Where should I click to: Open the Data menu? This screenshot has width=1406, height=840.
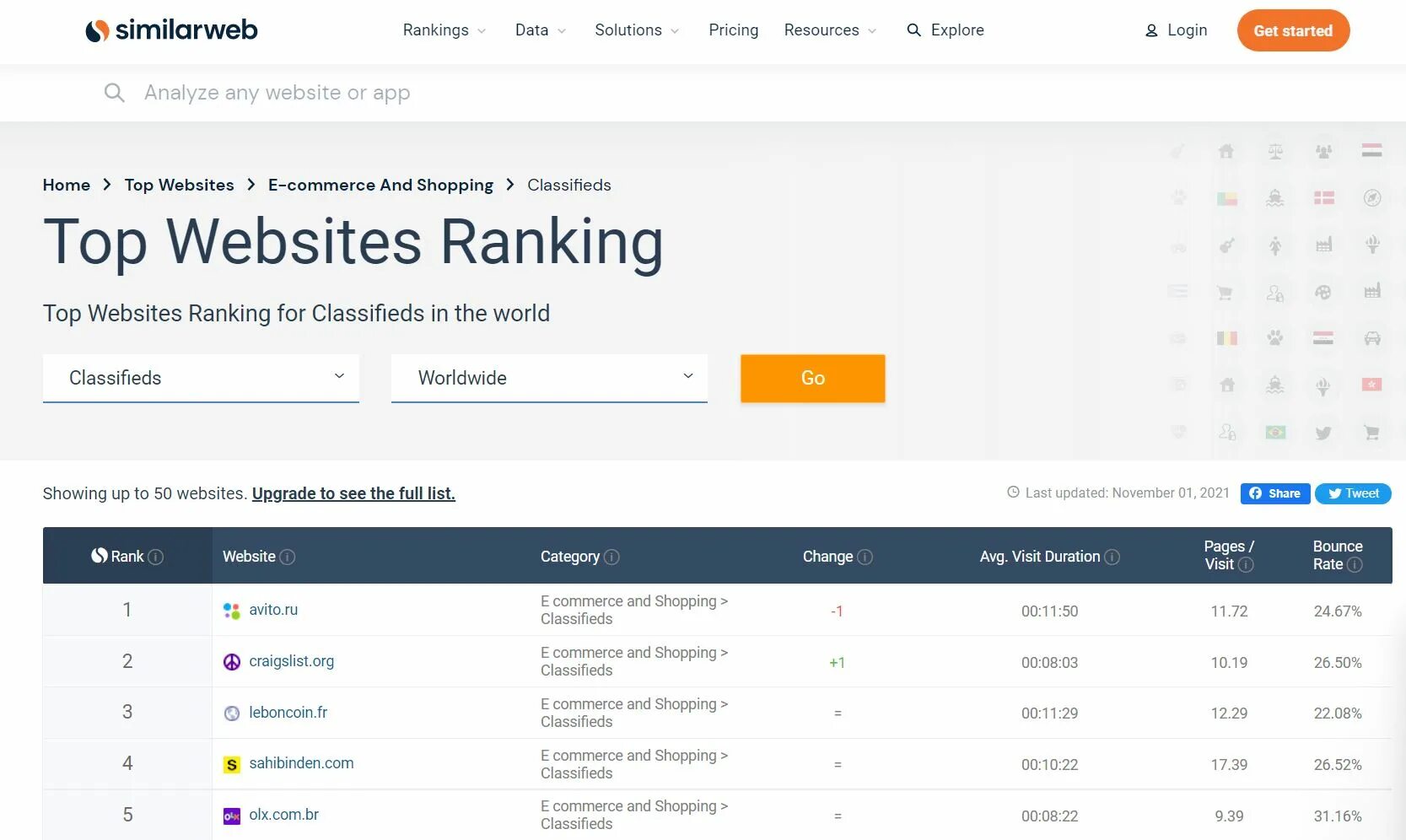point(541,30)
